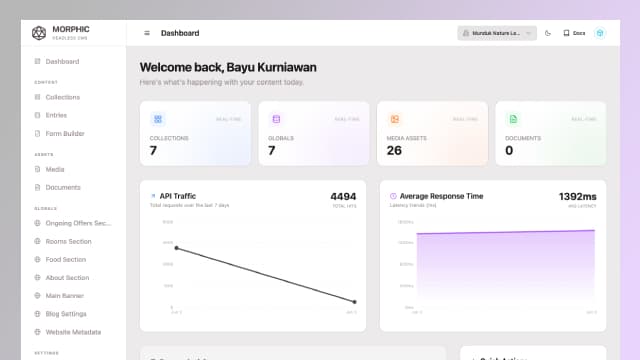Click the Media Assets count 26

394,151
